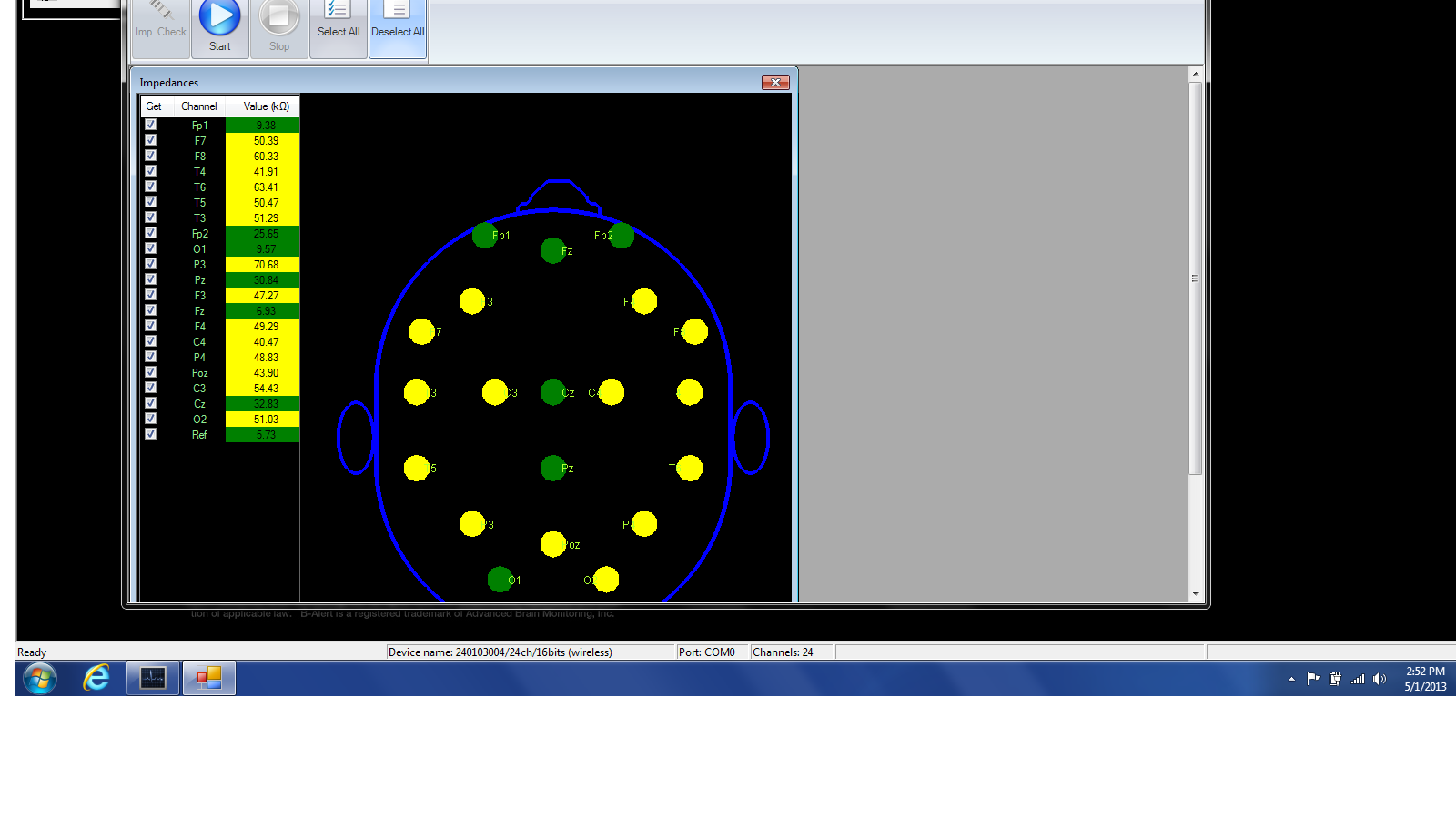Show hidden tray icons arrow

tap(1291, 679)
